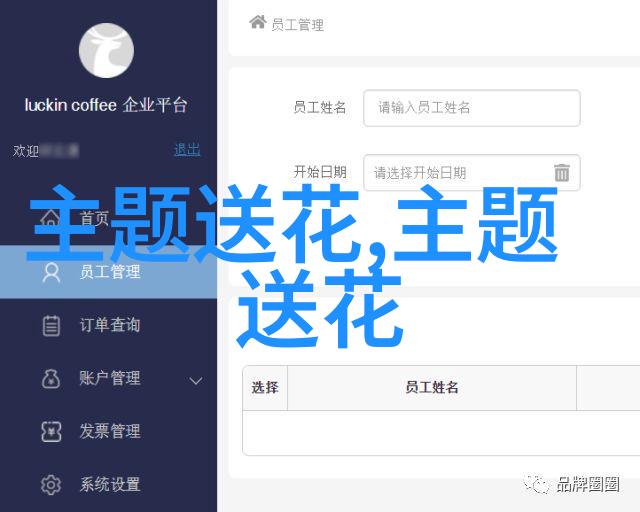Click the home breadcrumb icon
This screenshot has height=512, width=640.
[x=258, y=22]
